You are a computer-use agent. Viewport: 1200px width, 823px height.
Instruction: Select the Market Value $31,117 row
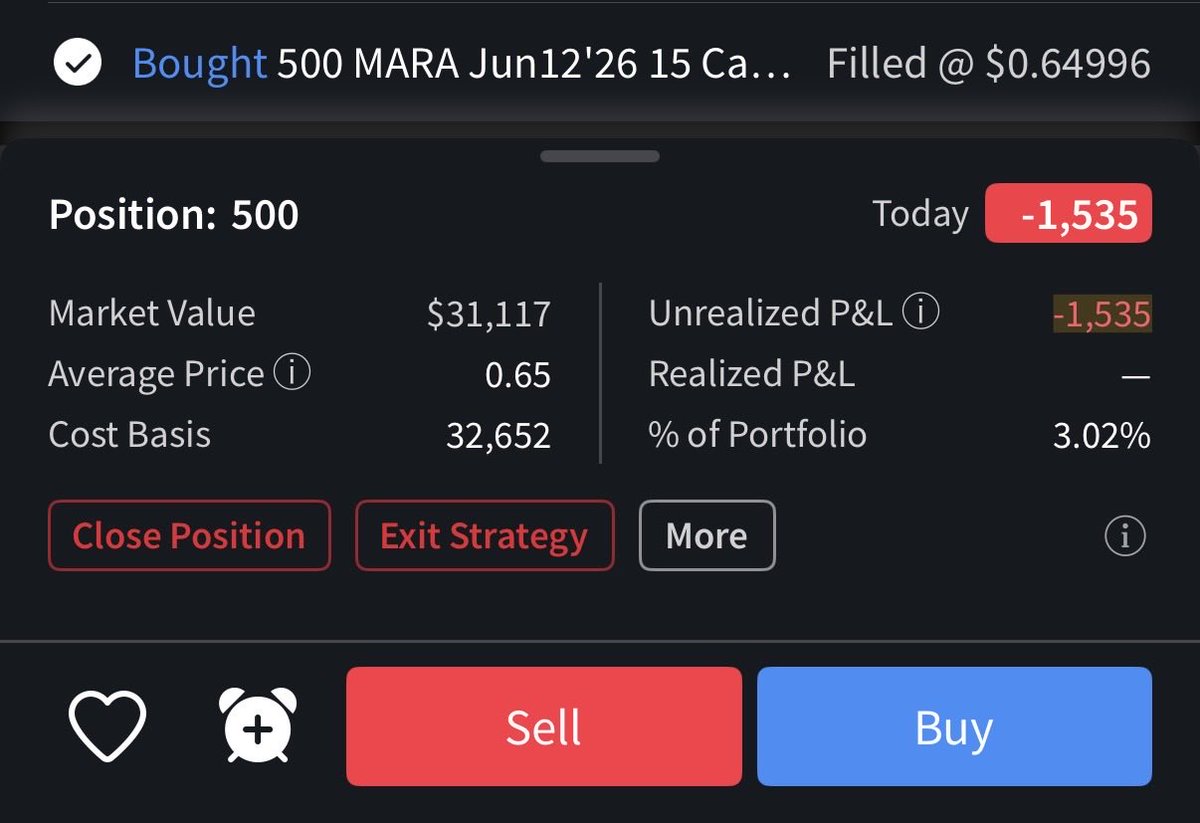[300, 314]
